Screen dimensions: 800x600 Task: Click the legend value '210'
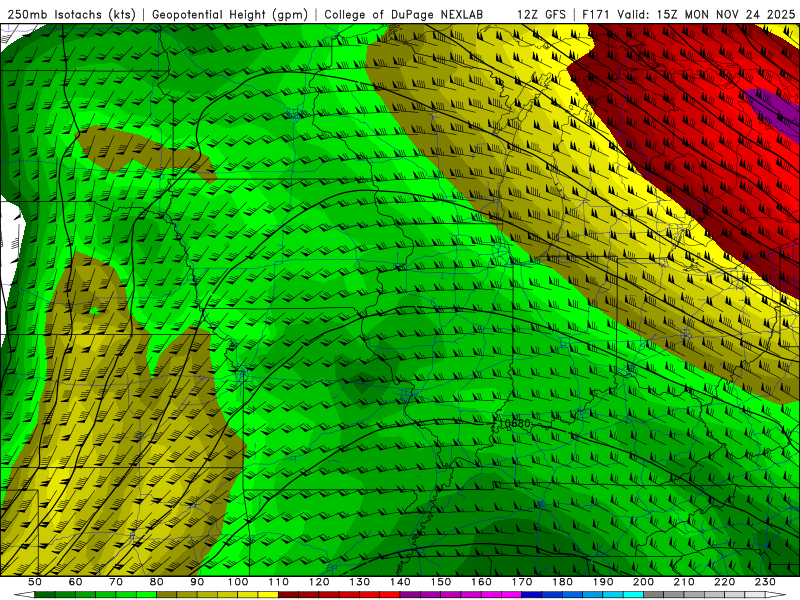684,582
